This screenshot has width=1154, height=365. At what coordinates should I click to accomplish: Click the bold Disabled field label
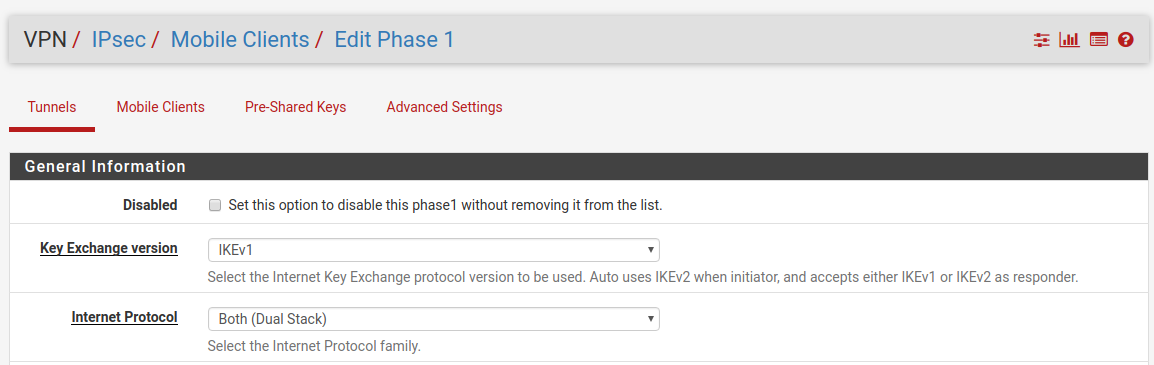(150, 205)
